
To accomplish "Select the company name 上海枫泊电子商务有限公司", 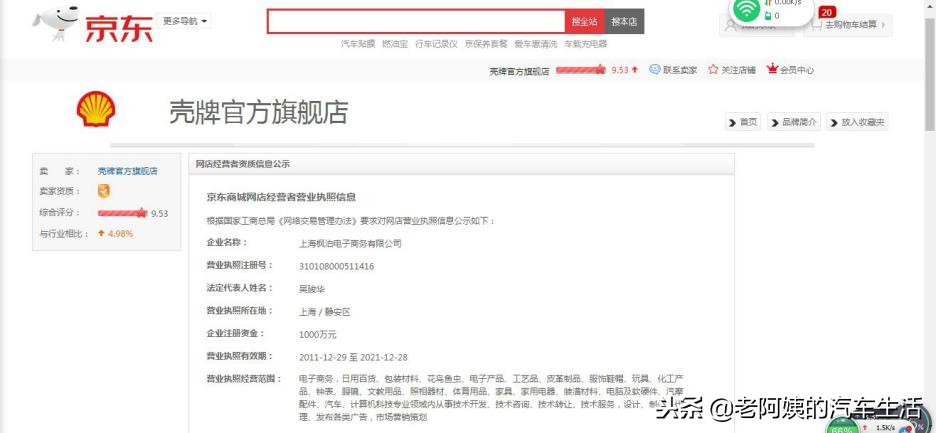I will point(350,244).
